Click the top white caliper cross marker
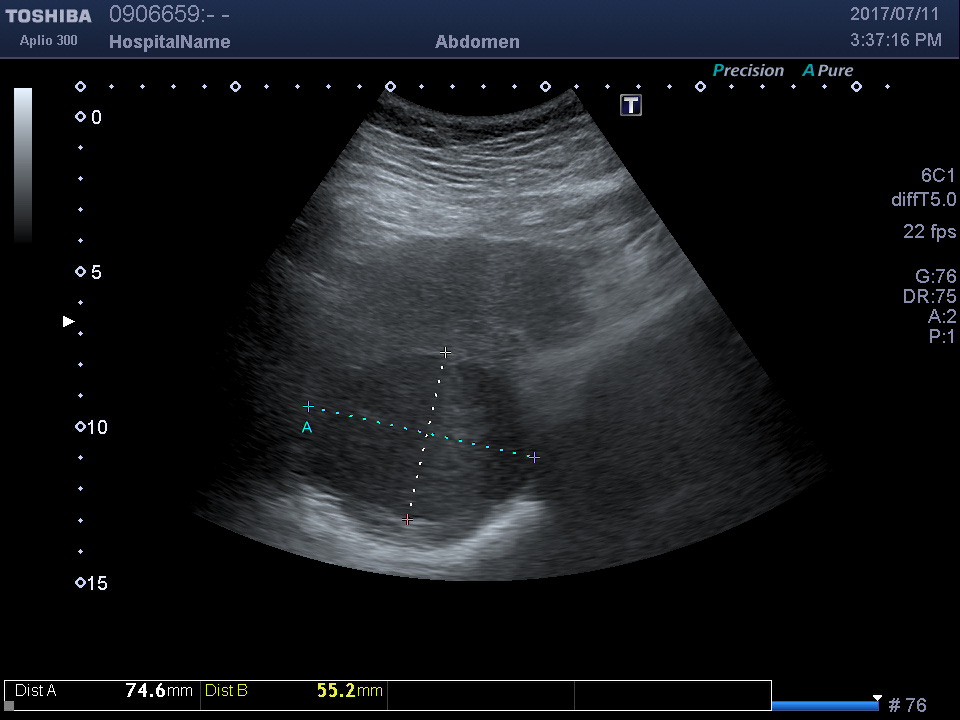The width and height of the screenshot is (960, 720). click(x=446, y=352)
